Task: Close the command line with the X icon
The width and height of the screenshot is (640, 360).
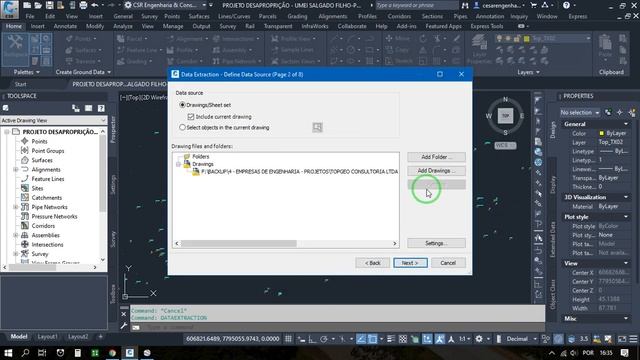Action: [x=124, y=314]
